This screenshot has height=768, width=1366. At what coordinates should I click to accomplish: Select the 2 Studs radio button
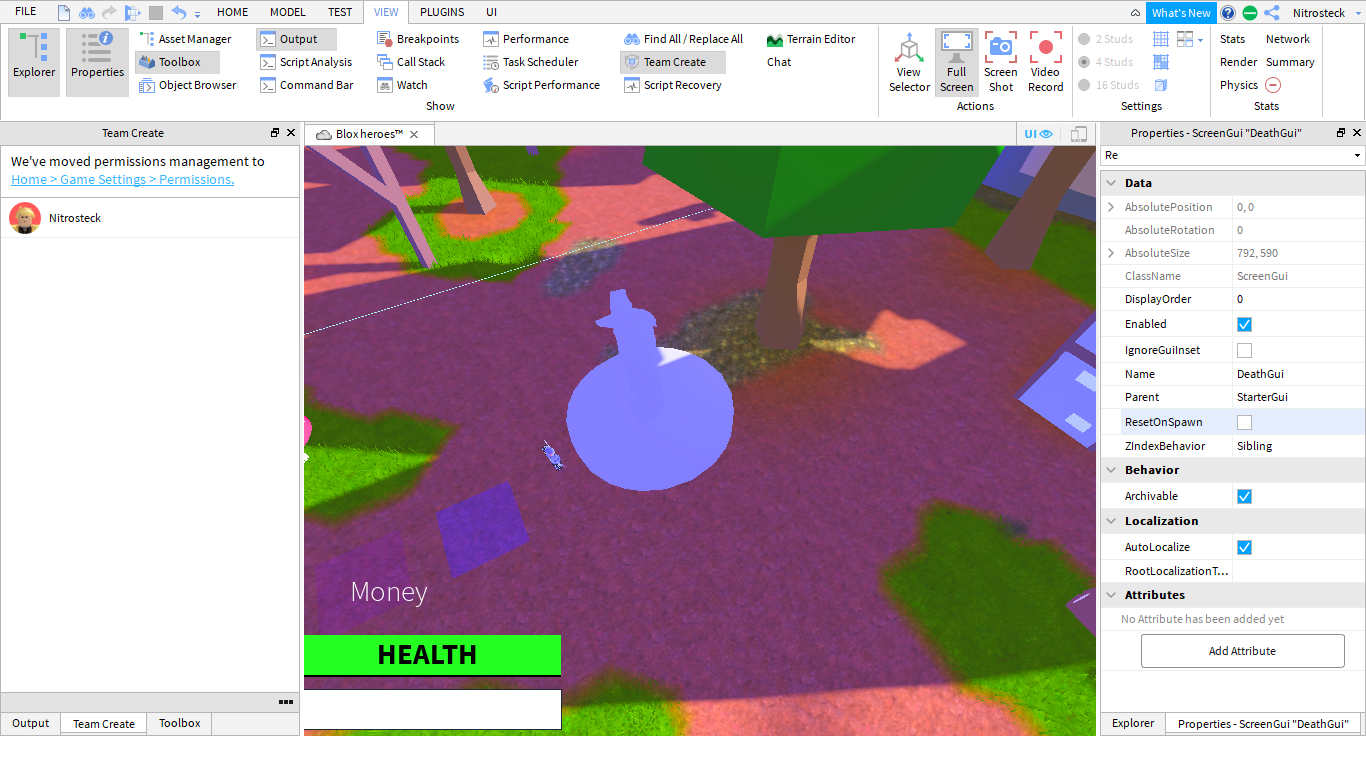coord(1084,39)
